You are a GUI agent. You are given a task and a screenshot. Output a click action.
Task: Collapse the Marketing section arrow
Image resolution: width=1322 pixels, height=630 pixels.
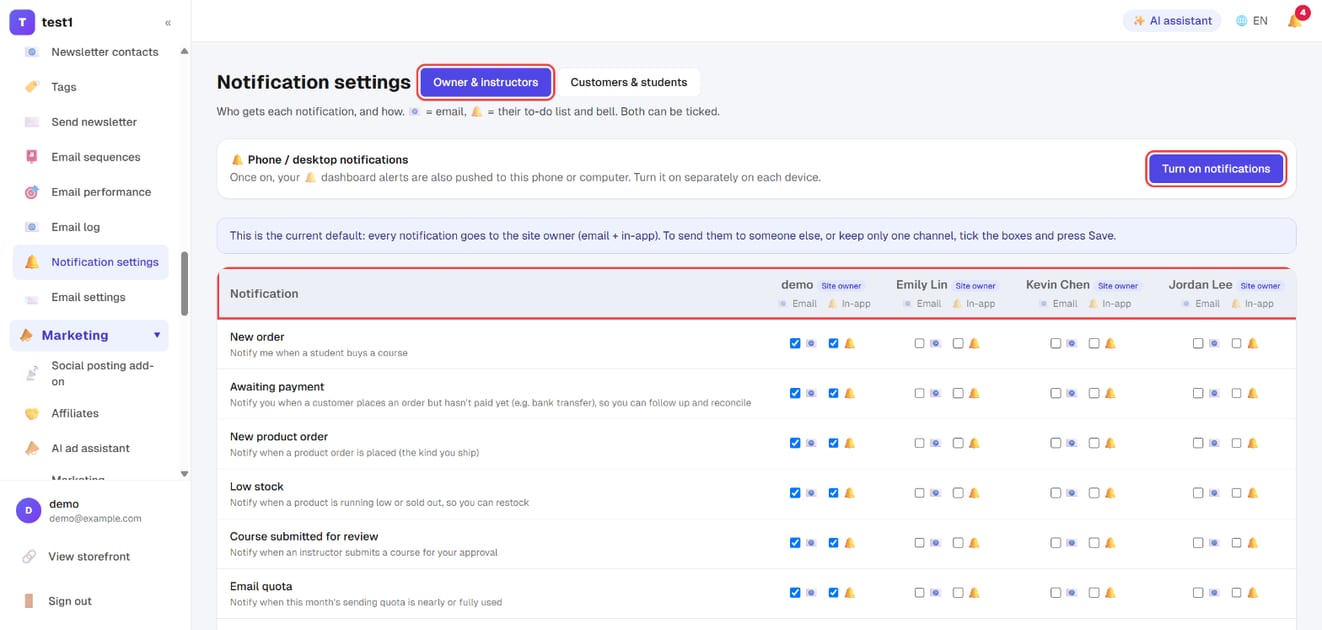click(x=157, y=336)
